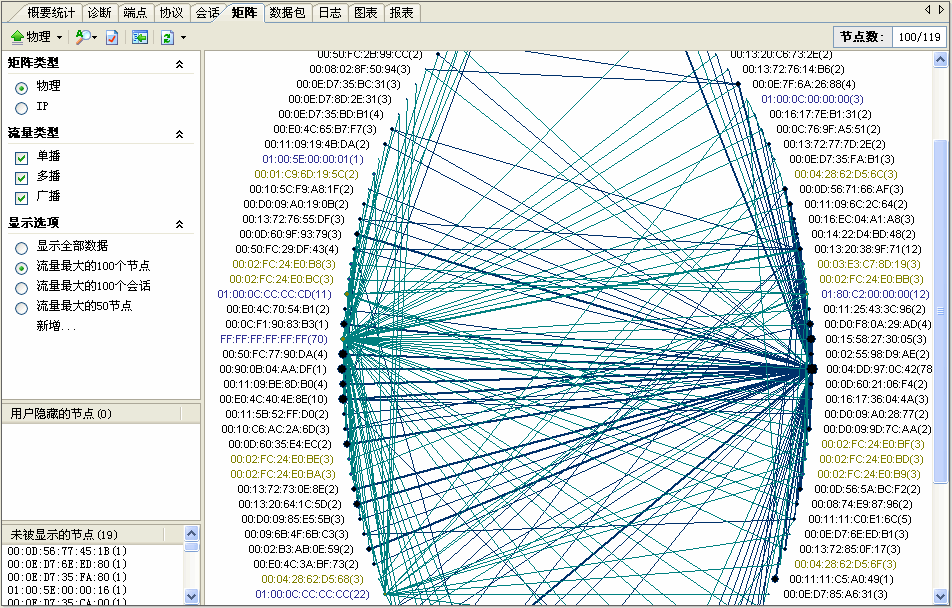The height and width of the screenshot is (608, 952).
Task: Click the red checkmark selection icon
Action: pyautogui.click(x=111, y=37)
